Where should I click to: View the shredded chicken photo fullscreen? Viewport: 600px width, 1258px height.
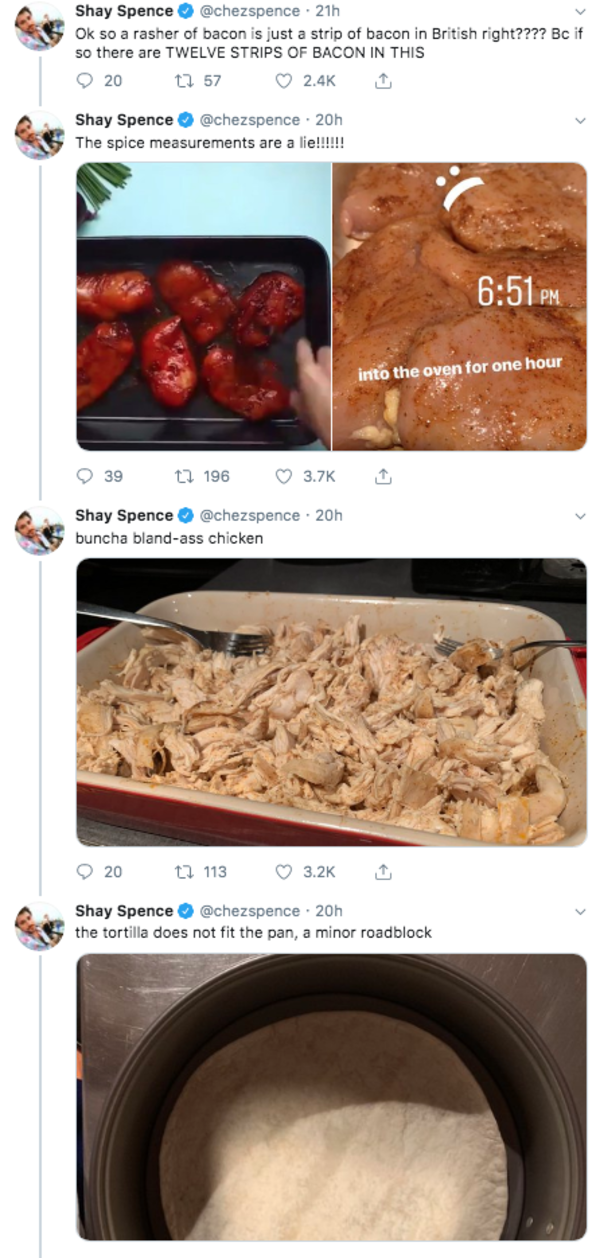(330, 700)
